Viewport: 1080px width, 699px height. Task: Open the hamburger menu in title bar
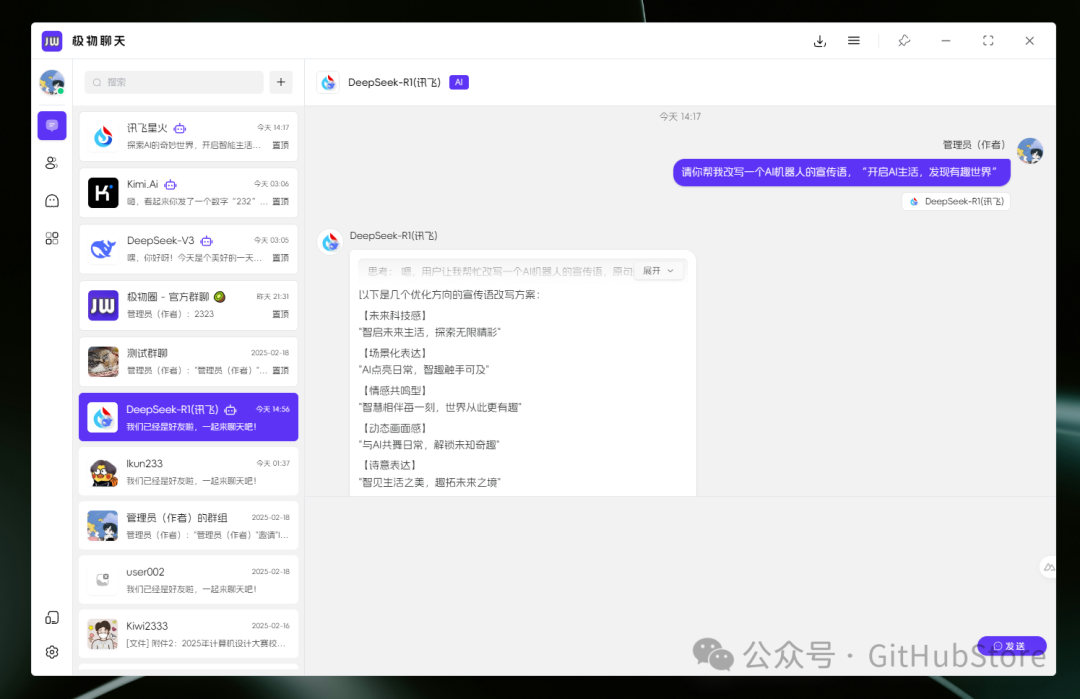coord(853,41)
